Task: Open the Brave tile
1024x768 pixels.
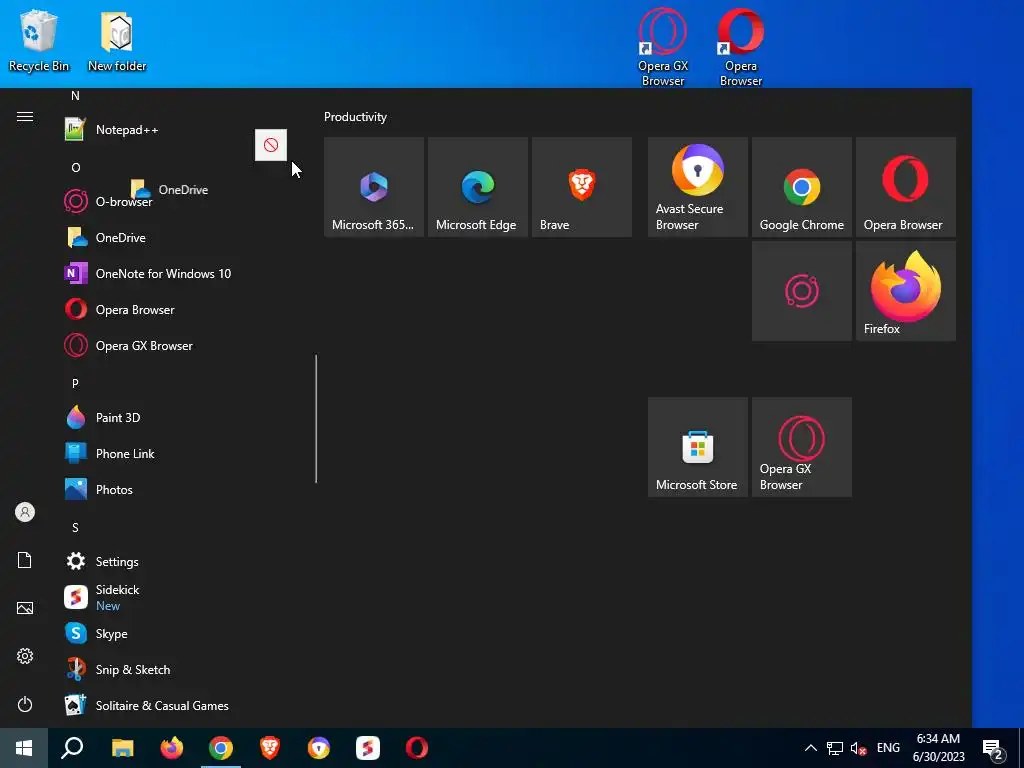Action: click(x=582, y=187)
